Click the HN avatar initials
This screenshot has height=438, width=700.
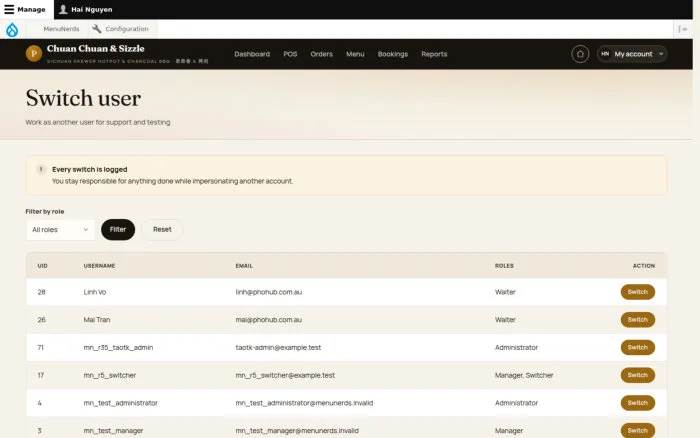click(605, 54)
